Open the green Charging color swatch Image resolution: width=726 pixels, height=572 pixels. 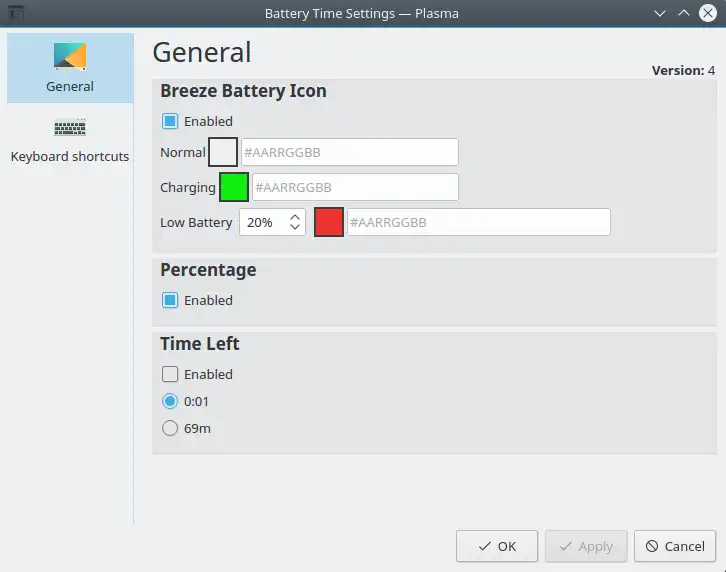point(234,187)
